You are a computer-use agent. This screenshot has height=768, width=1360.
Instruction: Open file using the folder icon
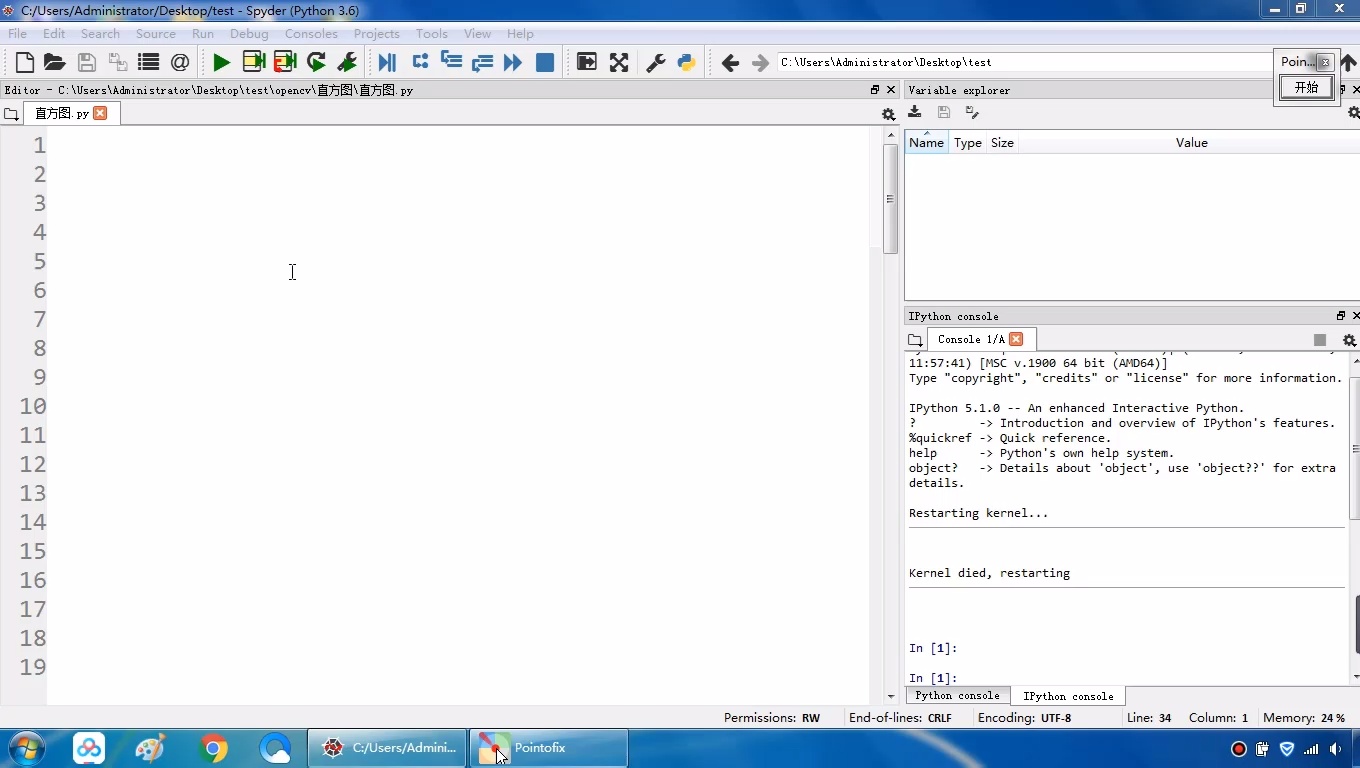point(54,63)
